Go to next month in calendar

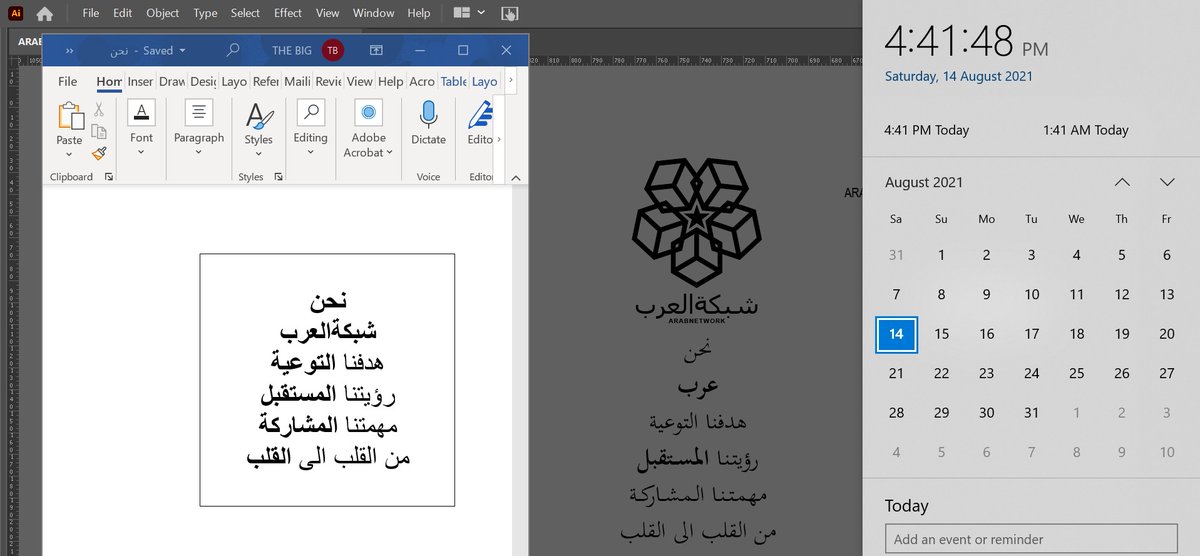pos(1167,182)
